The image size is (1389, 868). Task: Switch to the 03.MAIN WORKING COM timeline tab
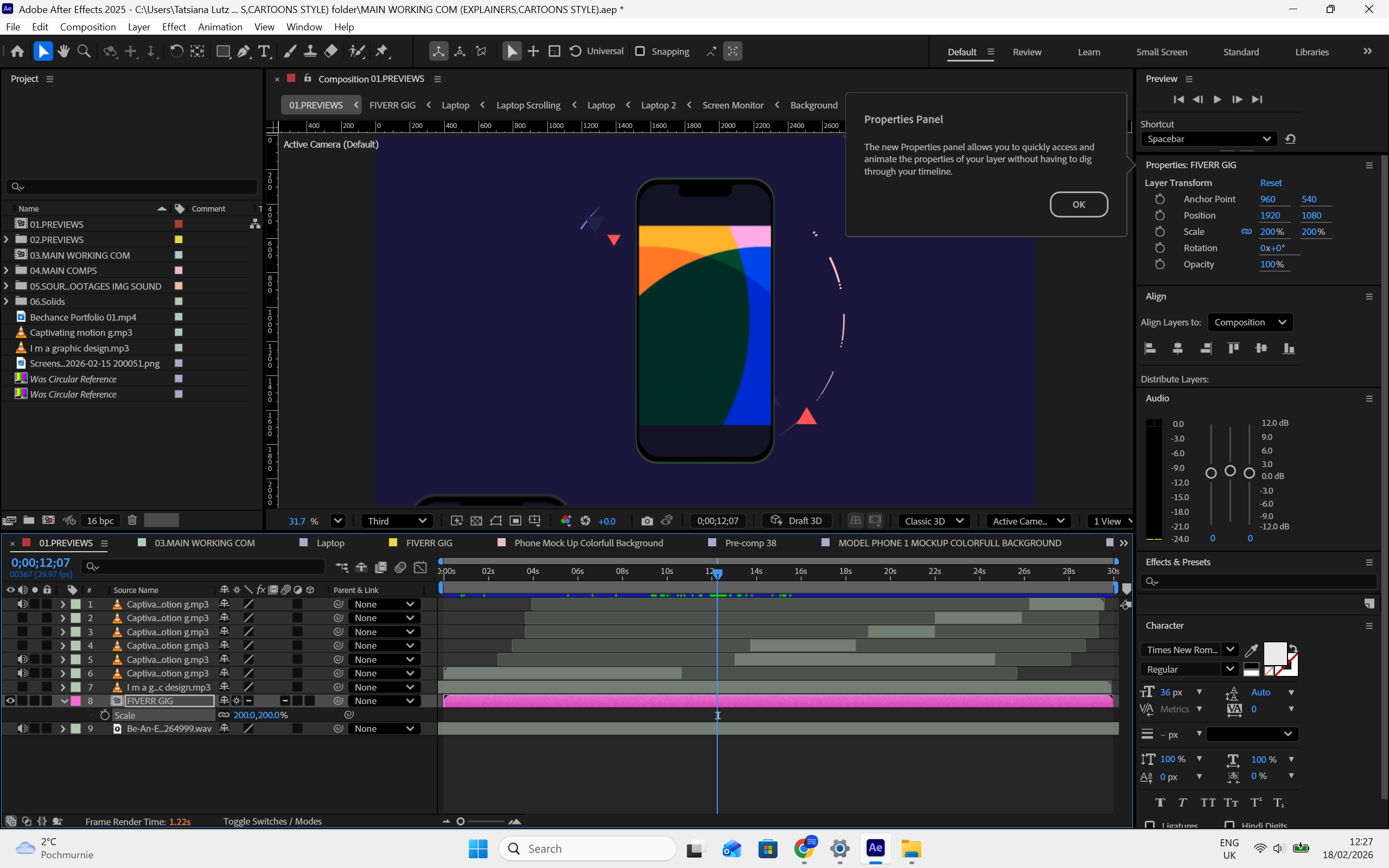pos(205,543)
